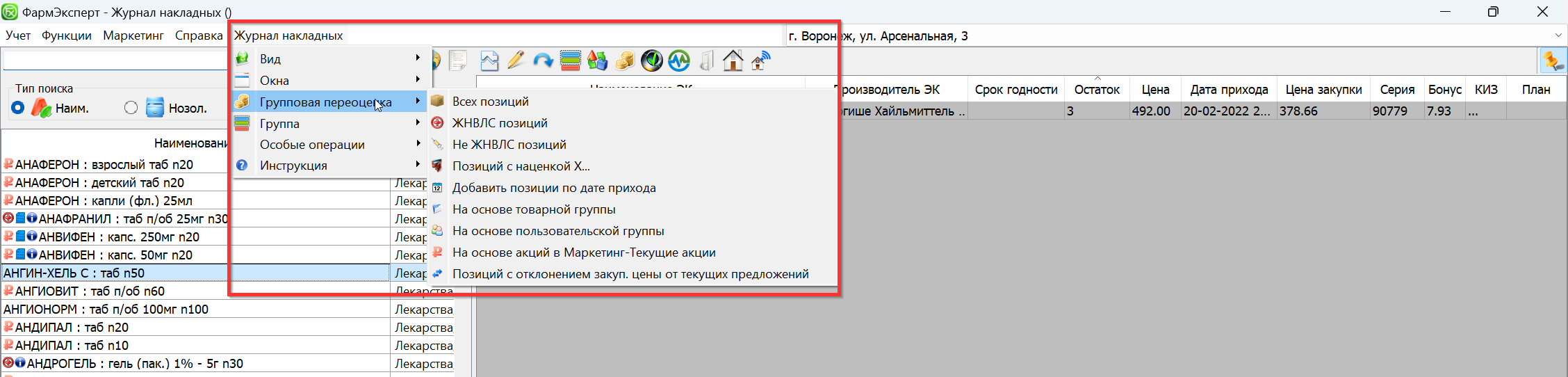Select the 'Нозол.' search type radio button
The height and width of the screenshot is (377, 1568).
coord(131,108)
